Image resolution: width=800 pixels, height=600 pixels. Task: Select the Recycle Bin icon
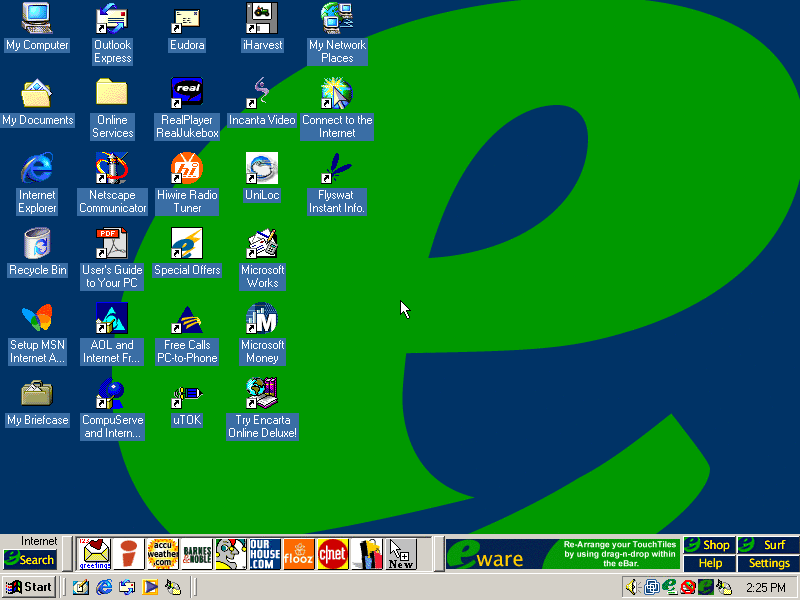37,244
